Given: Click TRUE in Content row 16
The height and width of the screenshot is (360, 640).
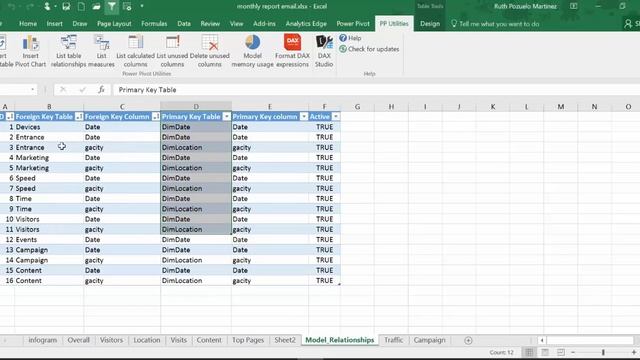Looking at the screenshot, I should (x=324, y=281).
